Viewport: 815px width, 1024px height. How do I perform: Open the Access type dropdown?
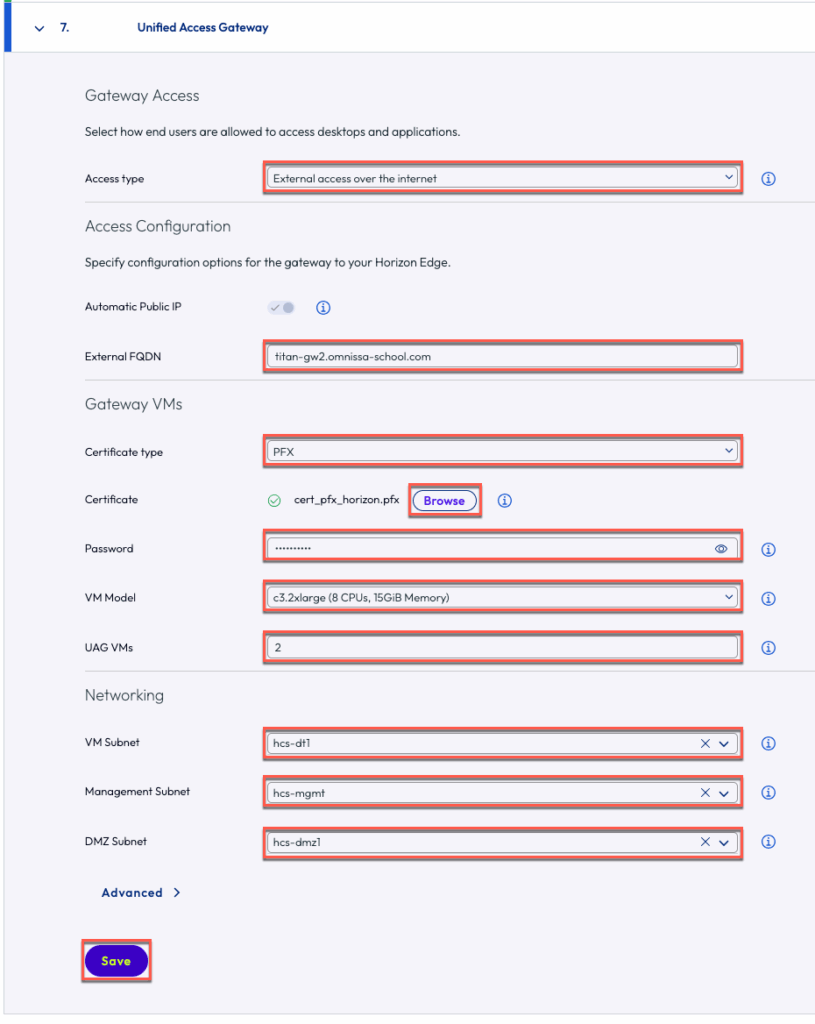pos(501,179)
